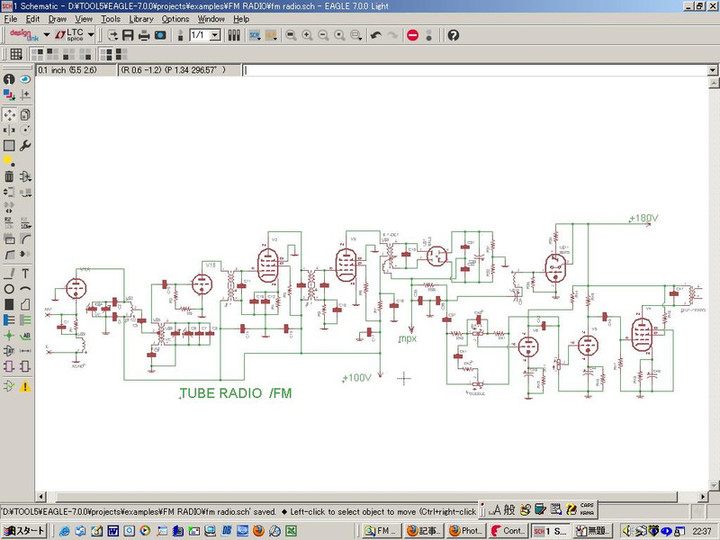Toggle the Grid button in parameter toolbar
720x540 pixels.
[x=17, y=55]
